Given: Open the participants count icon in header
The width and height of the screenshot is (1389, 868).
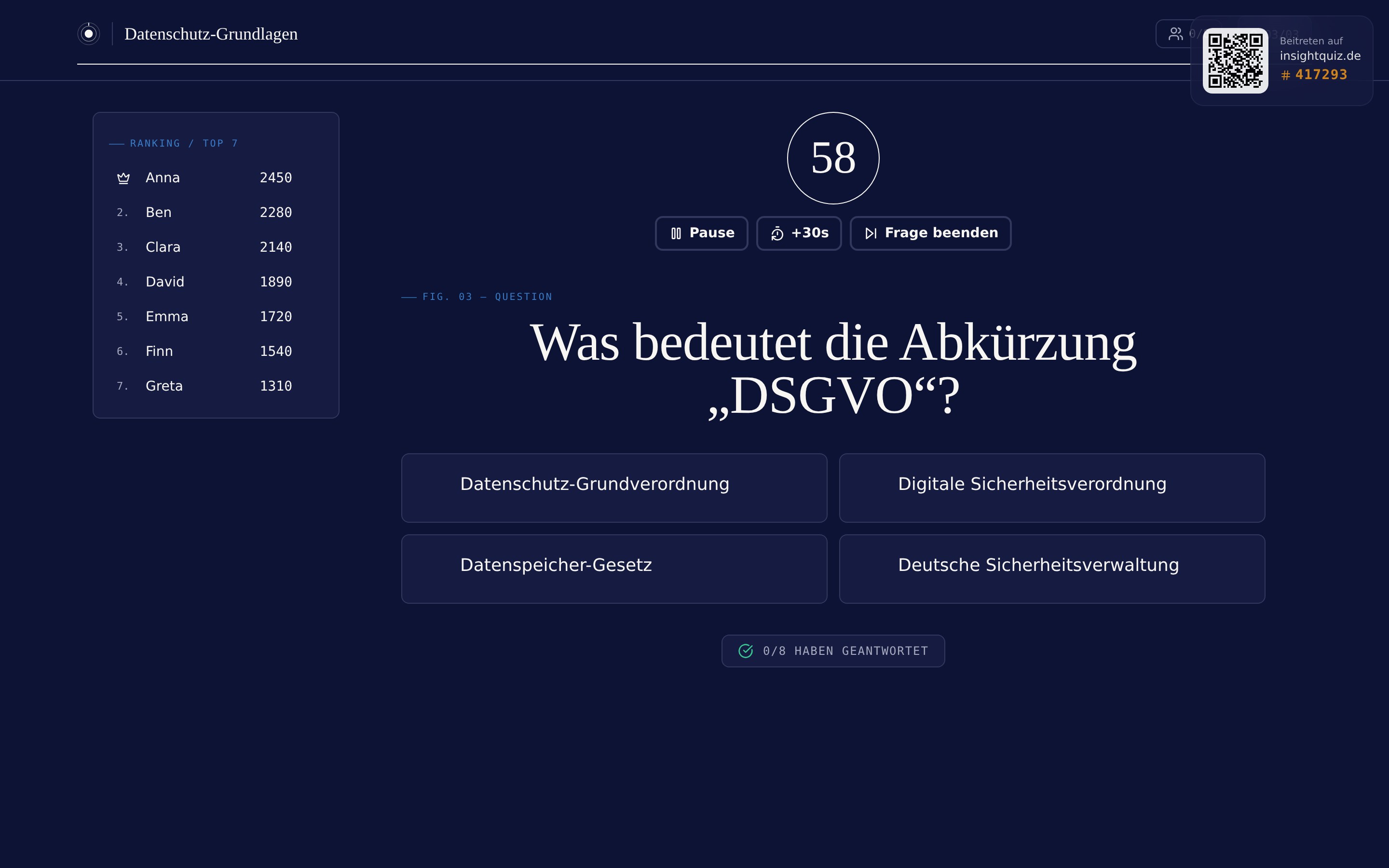Looking at the screenshot, I should [x=1175, y=34].
